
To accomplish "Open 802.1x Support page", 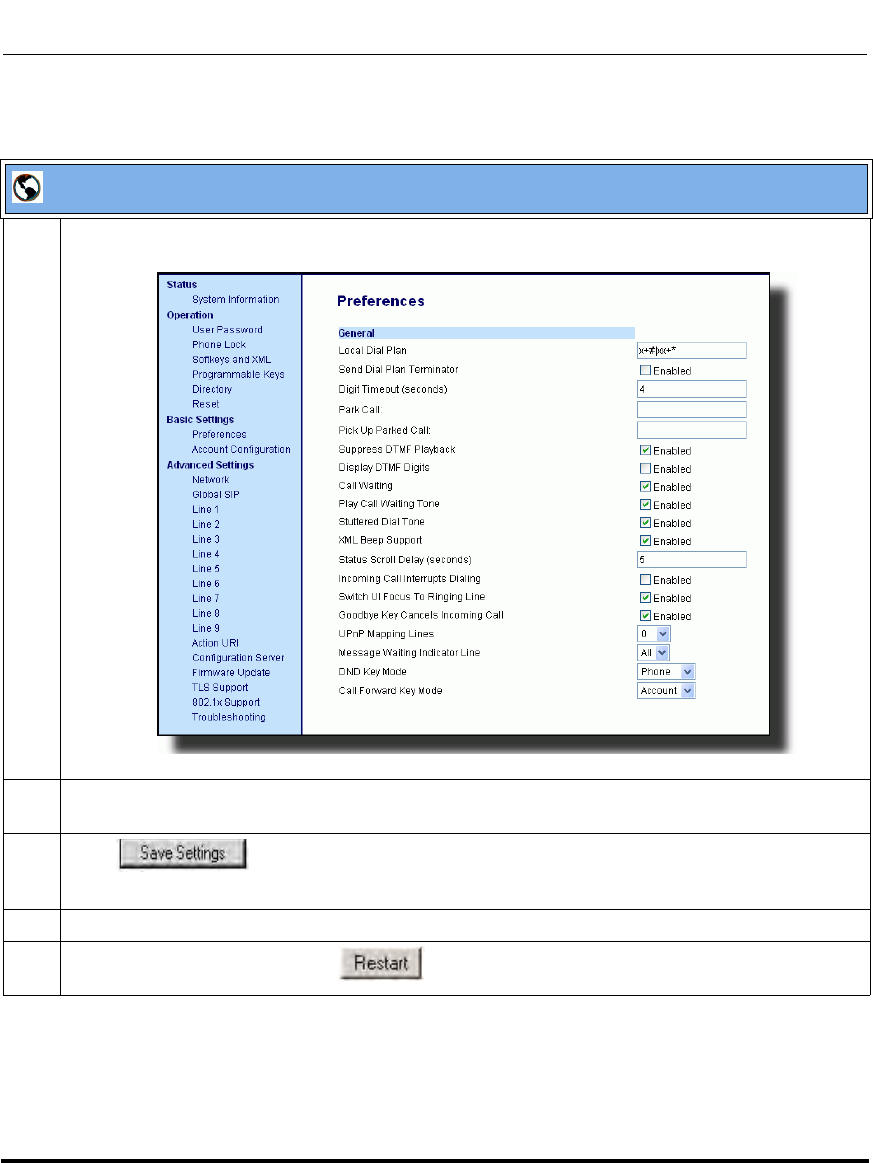I will click(x=225, y=702).
